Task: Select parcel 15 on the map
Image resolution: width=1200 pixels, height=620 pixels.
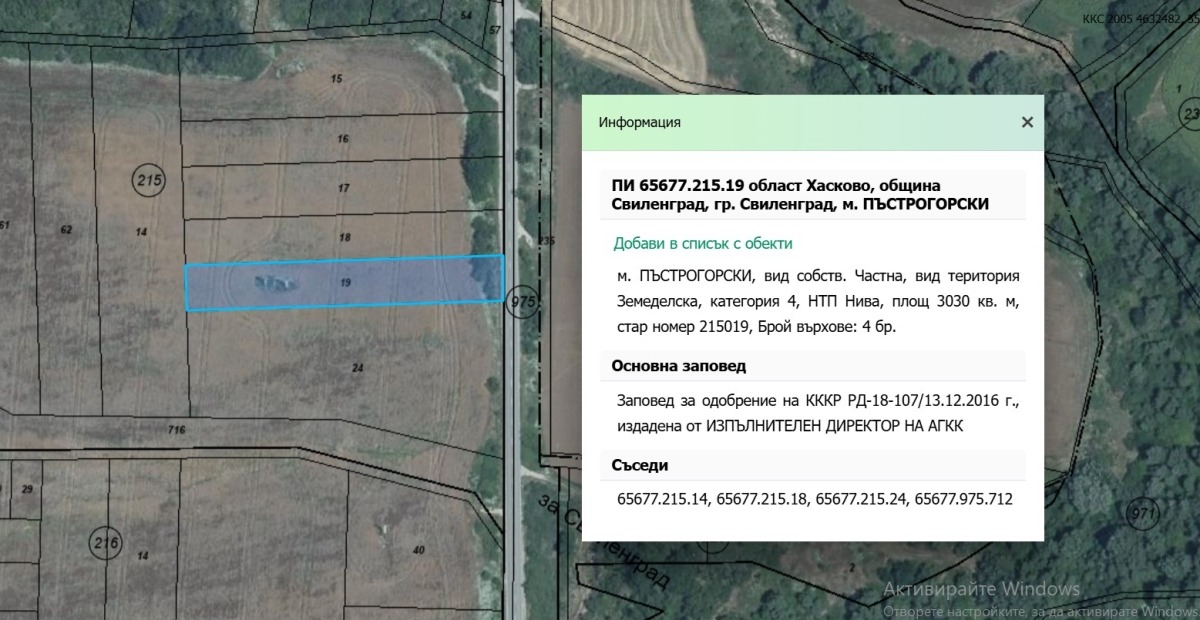Action: coord(335,77)
